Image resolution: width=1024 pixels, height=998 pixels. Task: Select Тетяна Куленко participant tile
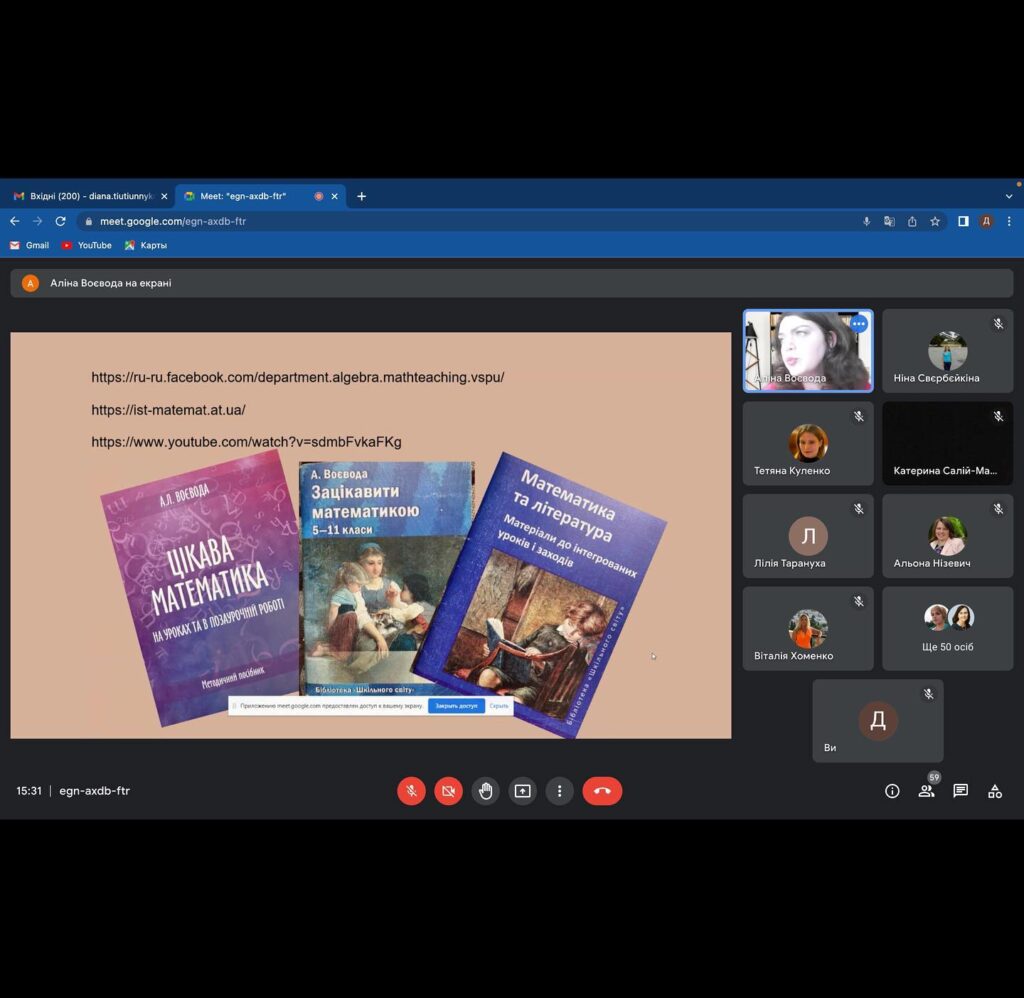click(808, 443)
